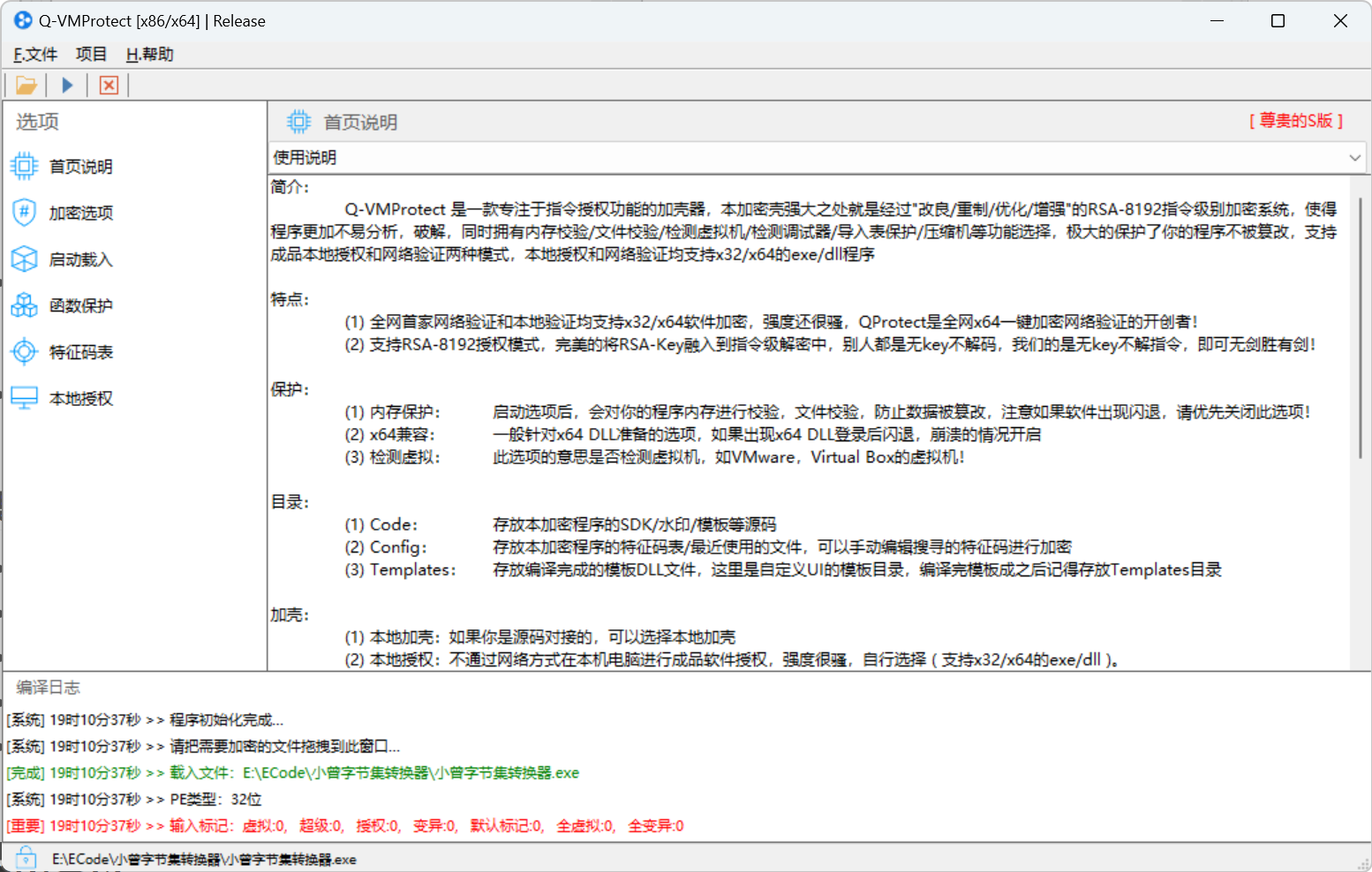Image resolution: width=1372 pixels, height=872 pixels.
Task: Select 本地授权 from the sidebar
Action: point(80,397)
